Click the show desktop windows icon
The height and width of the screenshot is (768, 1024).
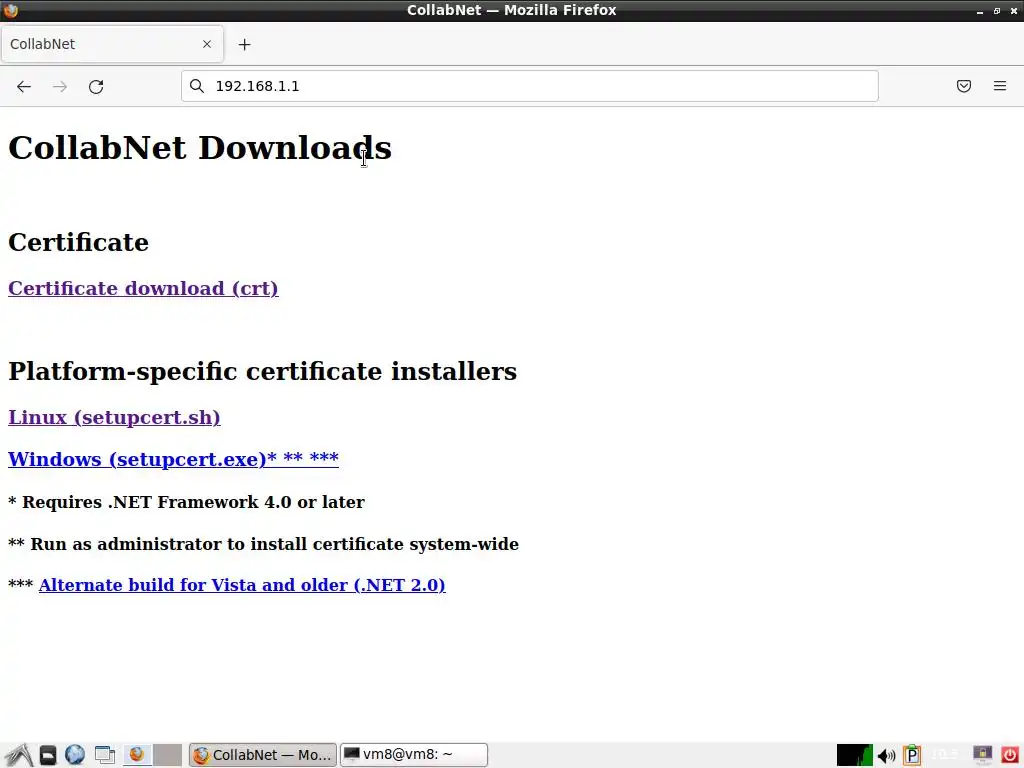point(104,755)
